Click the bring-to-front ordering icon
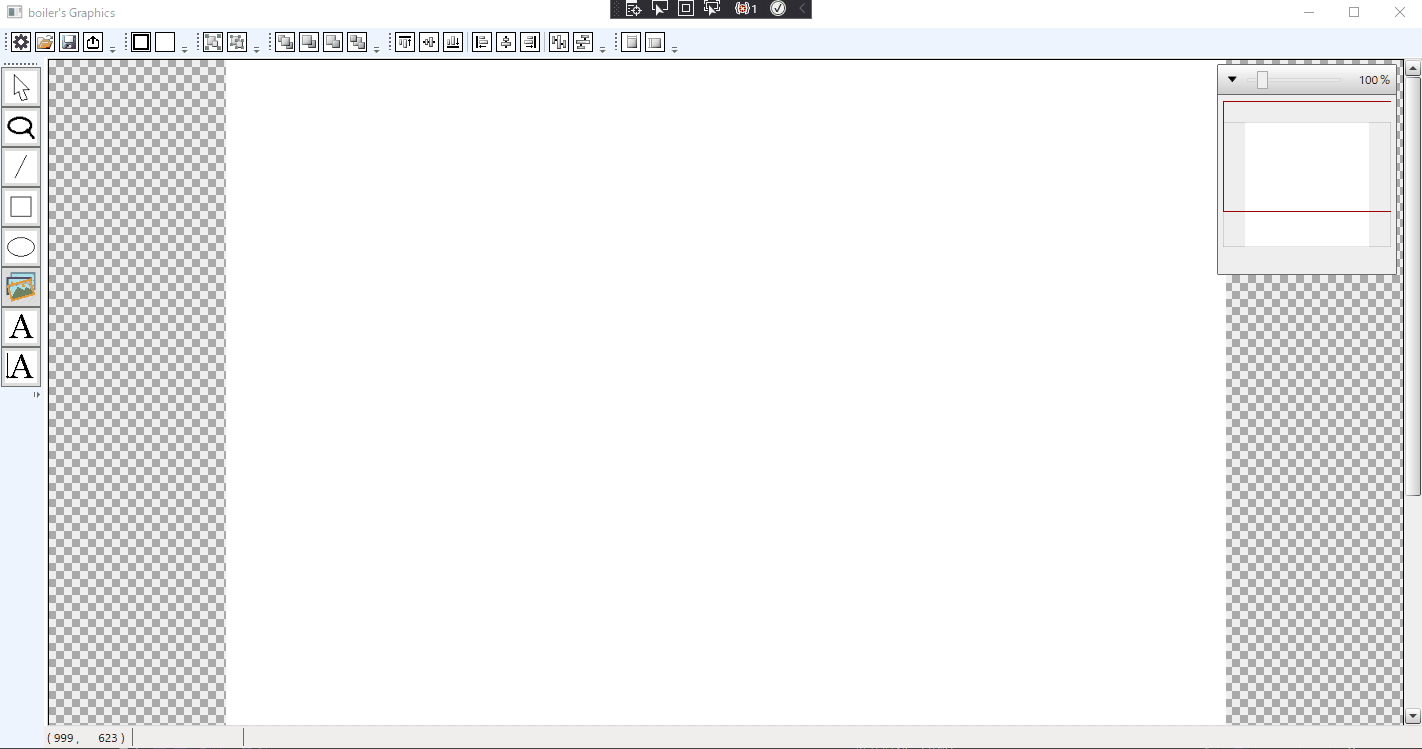 pos(284,42)
